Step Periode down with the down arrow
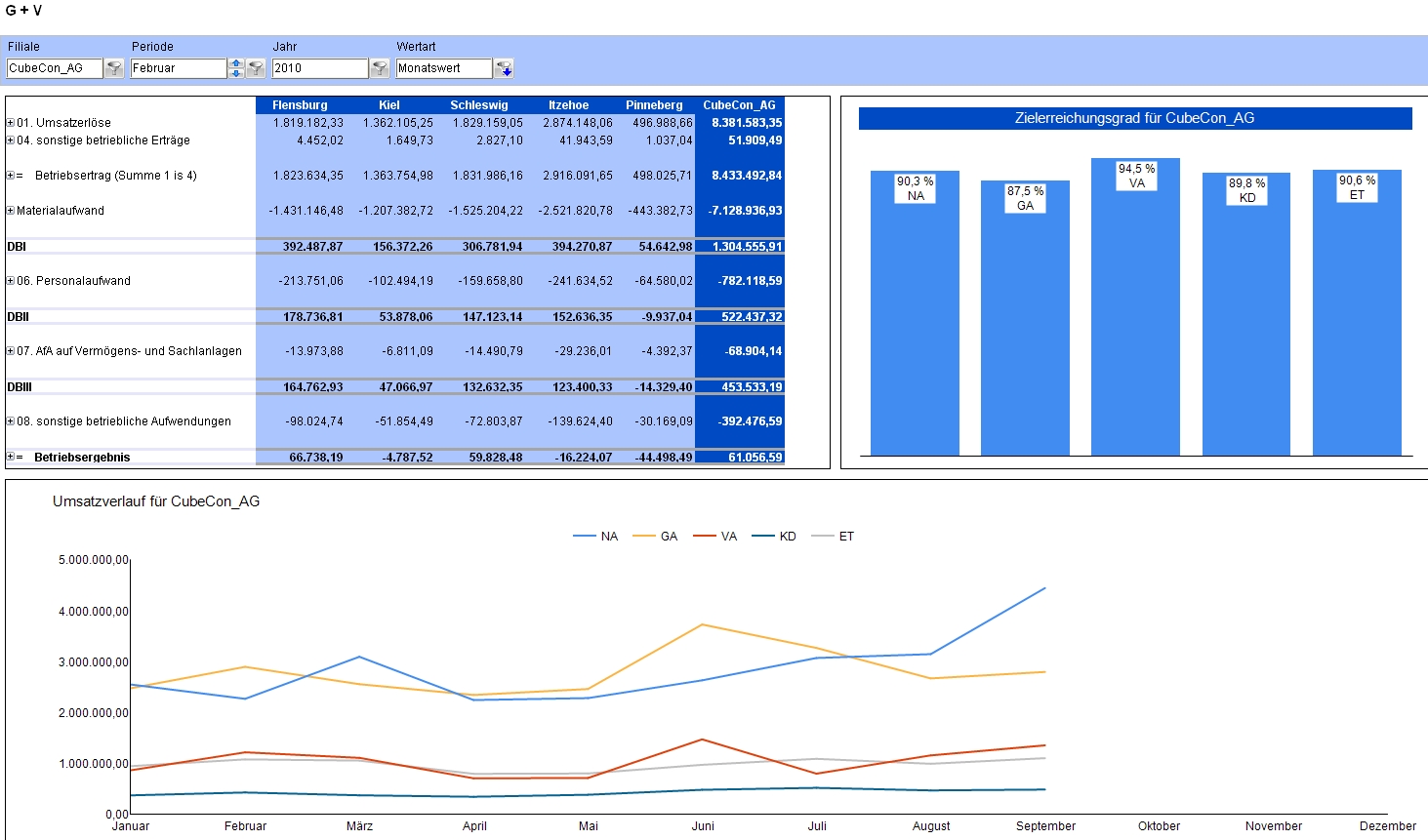 pos(235,73)
